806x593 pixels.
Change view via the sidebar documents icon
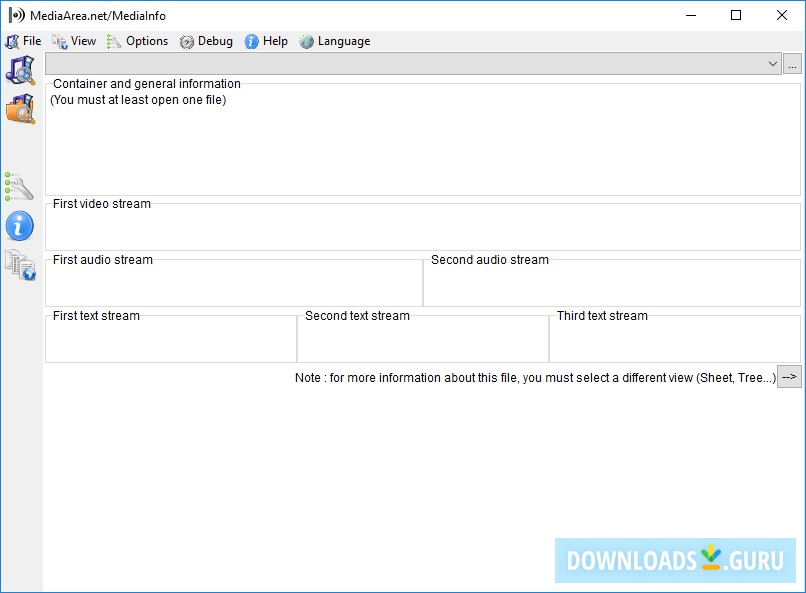coord(20,265)
